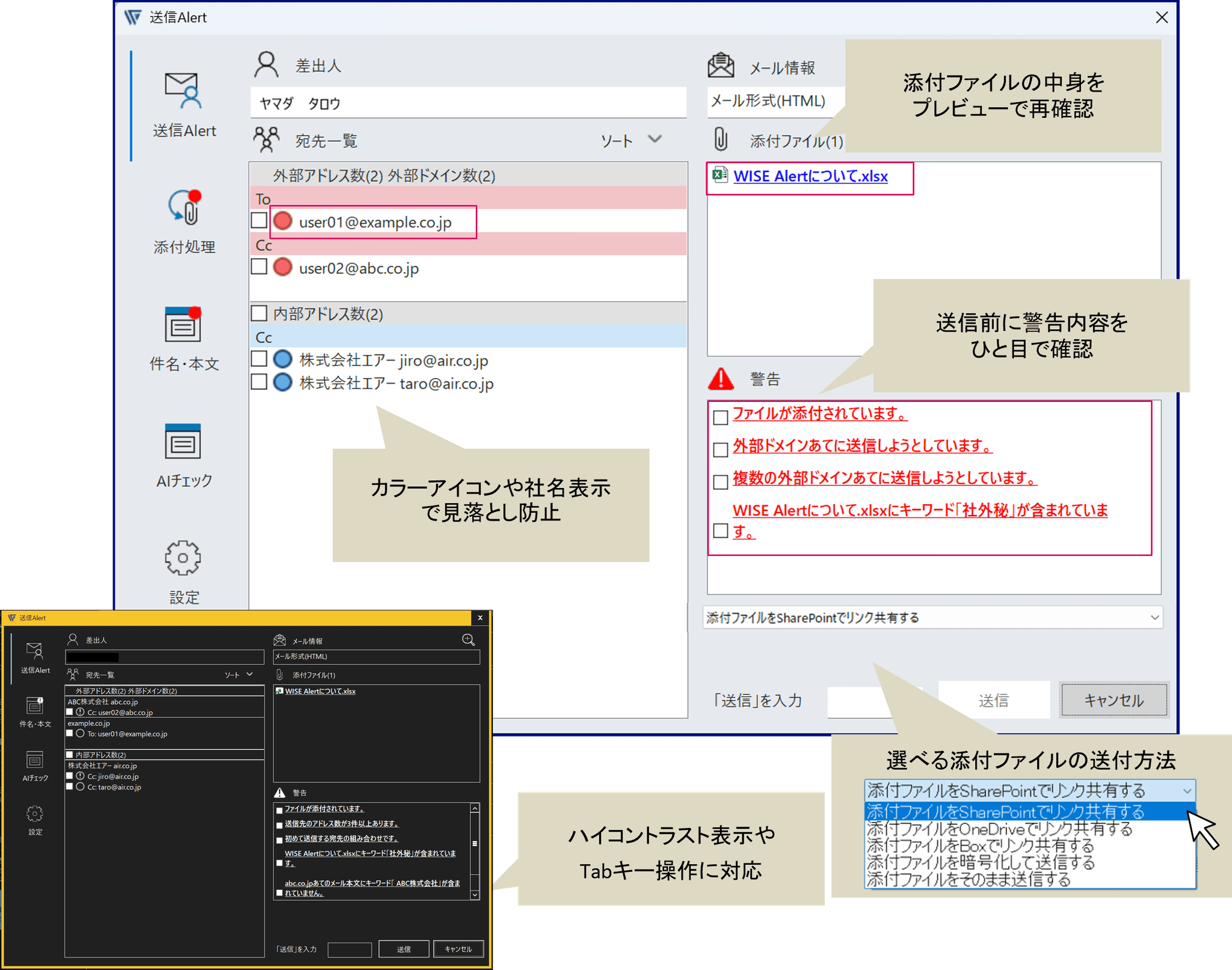Check the 内部アドレス数(2) group checkbox
The image size is (1232, 970).
(259, 313)
